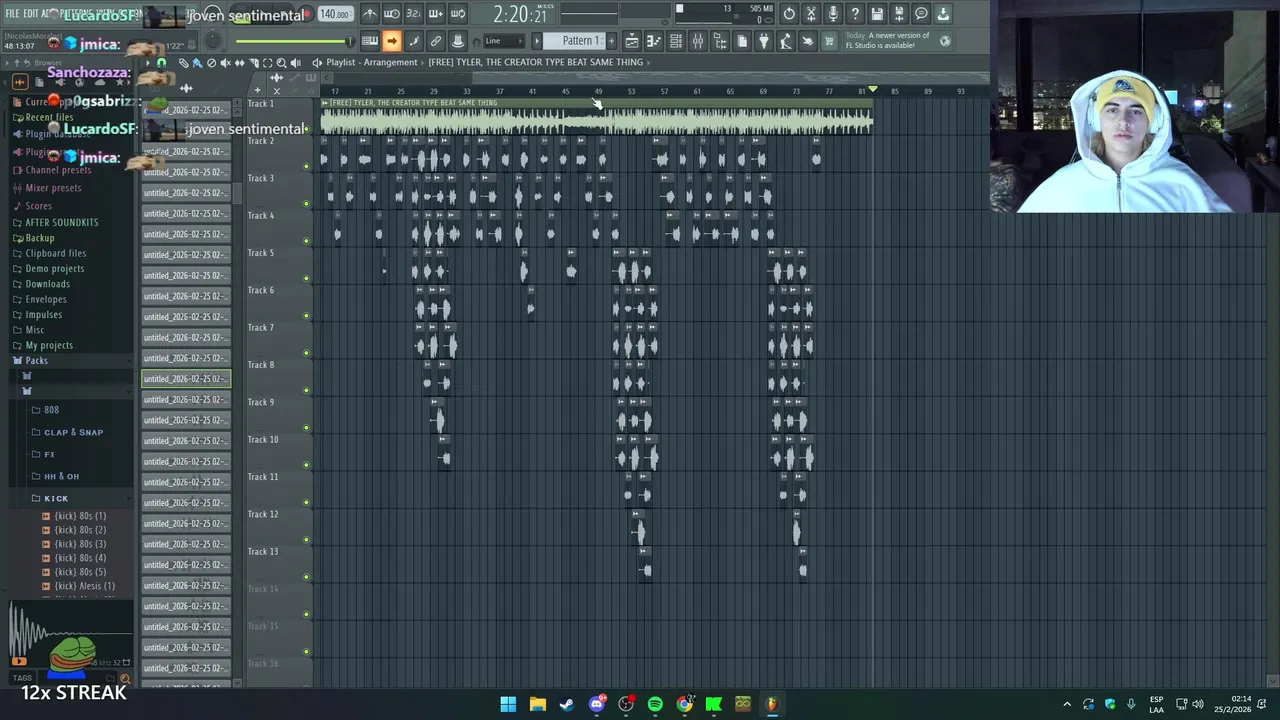Toggle wait for input before recording

point(392,14)
